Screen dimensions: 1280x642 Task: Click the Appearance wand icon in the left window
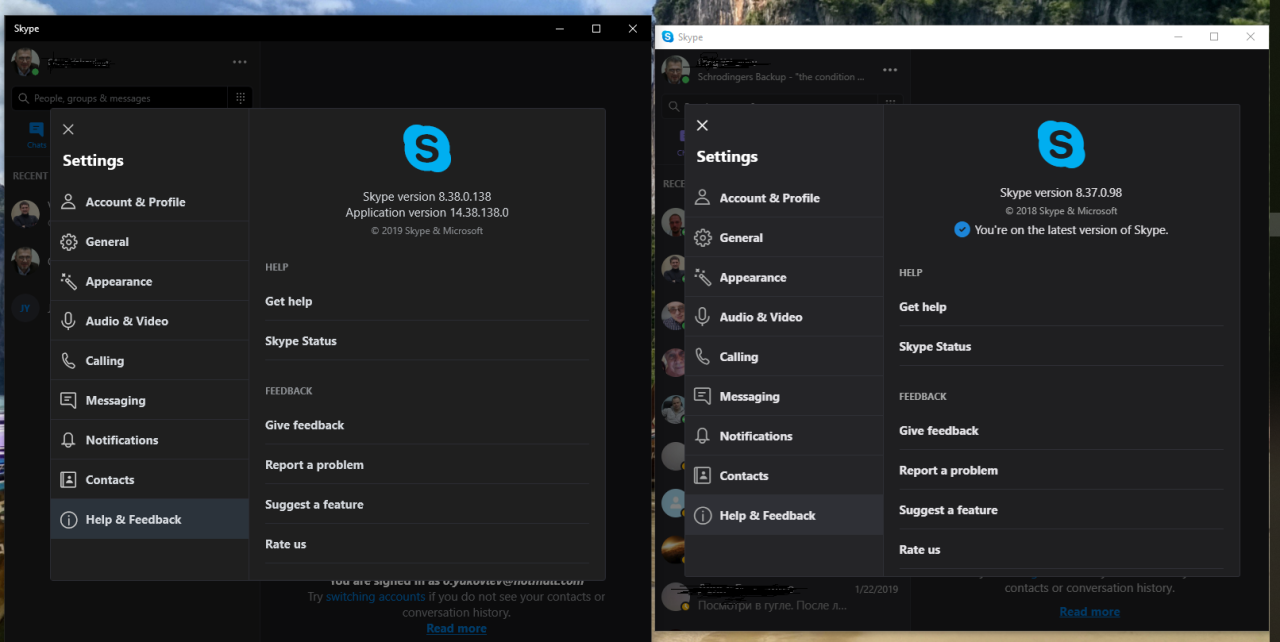68,282
